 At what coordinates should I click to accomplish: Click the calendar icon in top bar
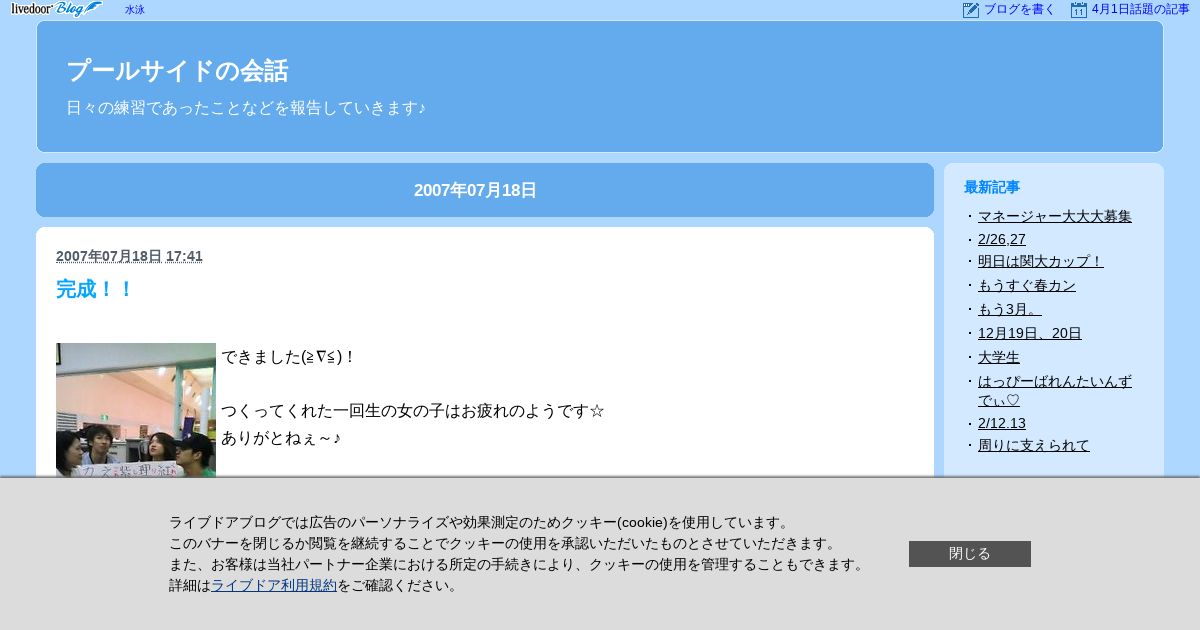pos(1078,10)
